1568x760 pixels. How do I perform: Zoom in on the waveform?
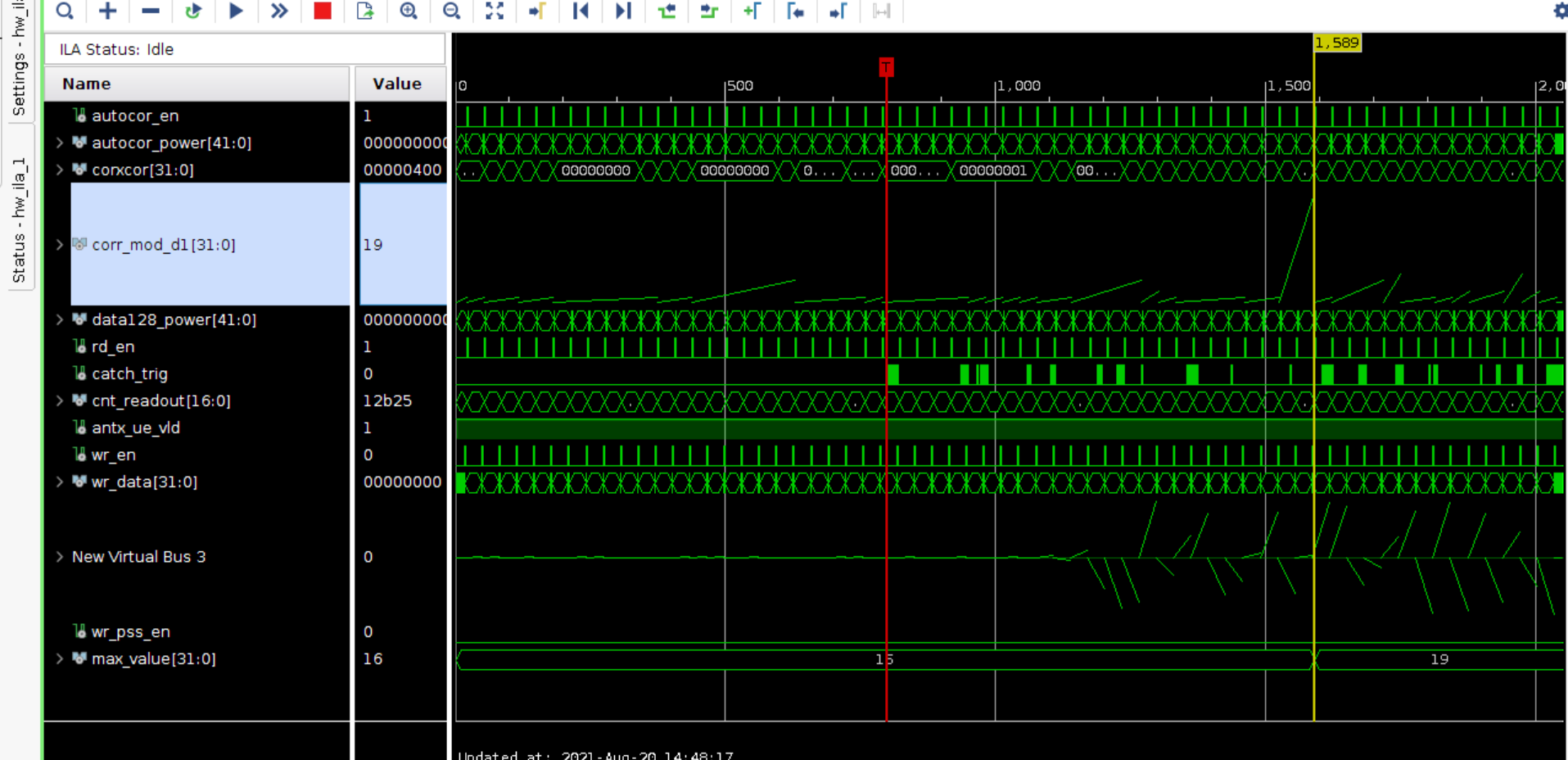(x=409, y=11)
